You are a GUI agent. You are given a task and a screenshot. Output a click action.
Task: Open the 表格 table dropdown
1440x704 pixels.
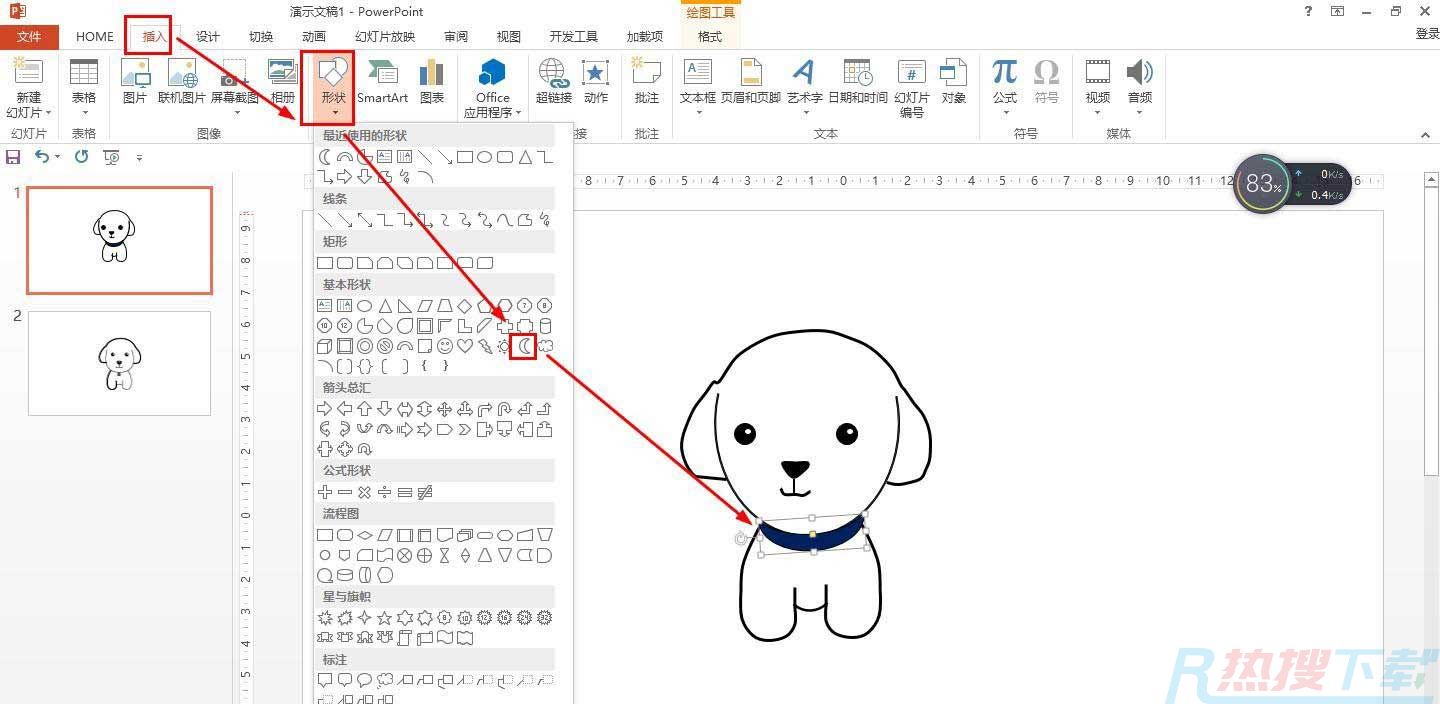tap(84, 112)
